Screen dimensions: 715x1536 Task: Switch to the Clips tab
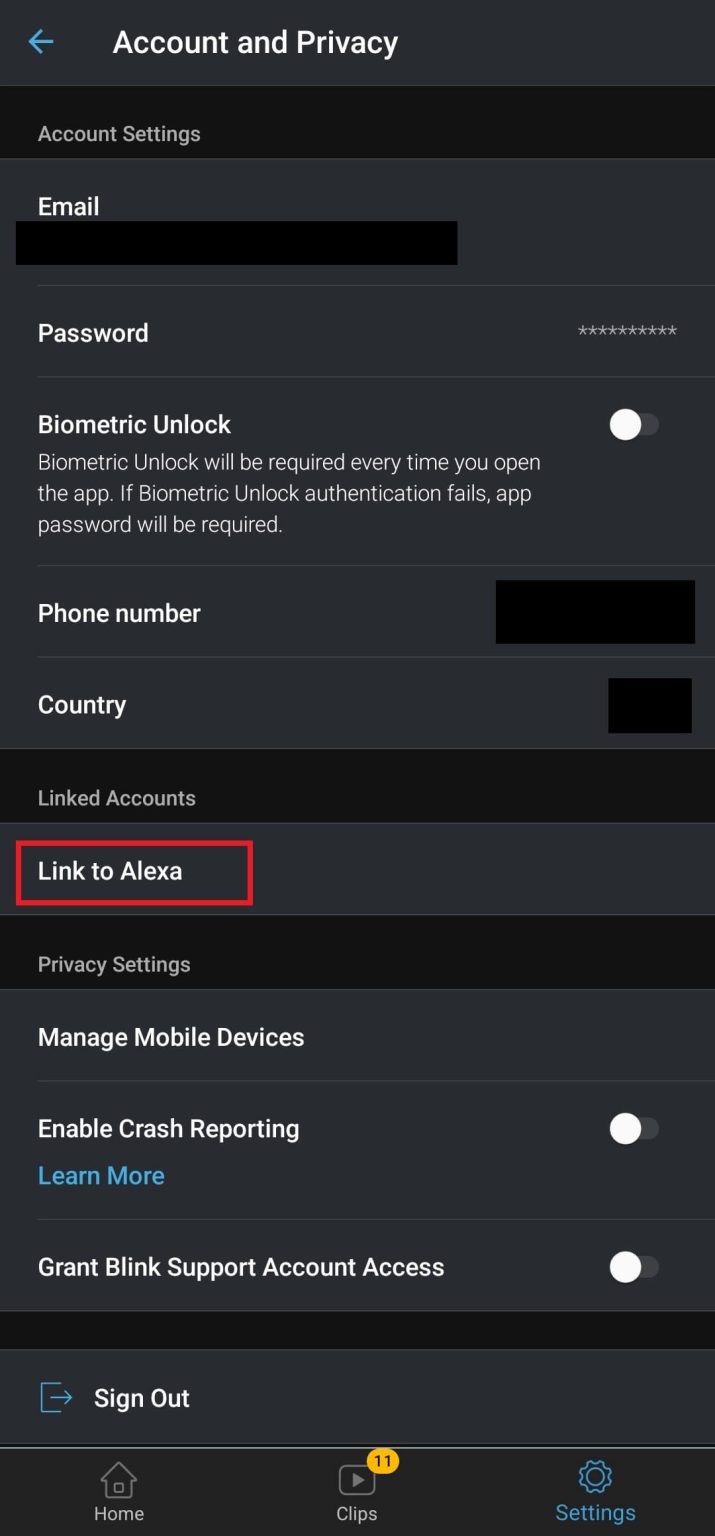356,1490
